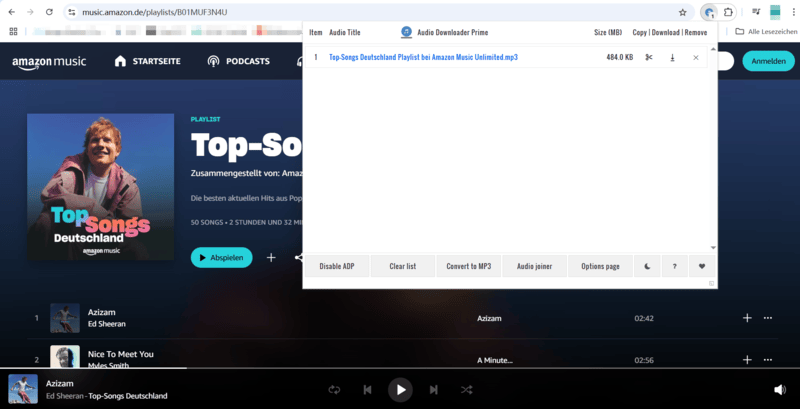Image resolution: width=800 pixels, height=409 pixels.
Task: Remove the Top-Songs Deutschland MP3 item
Action: pos(696,58)
